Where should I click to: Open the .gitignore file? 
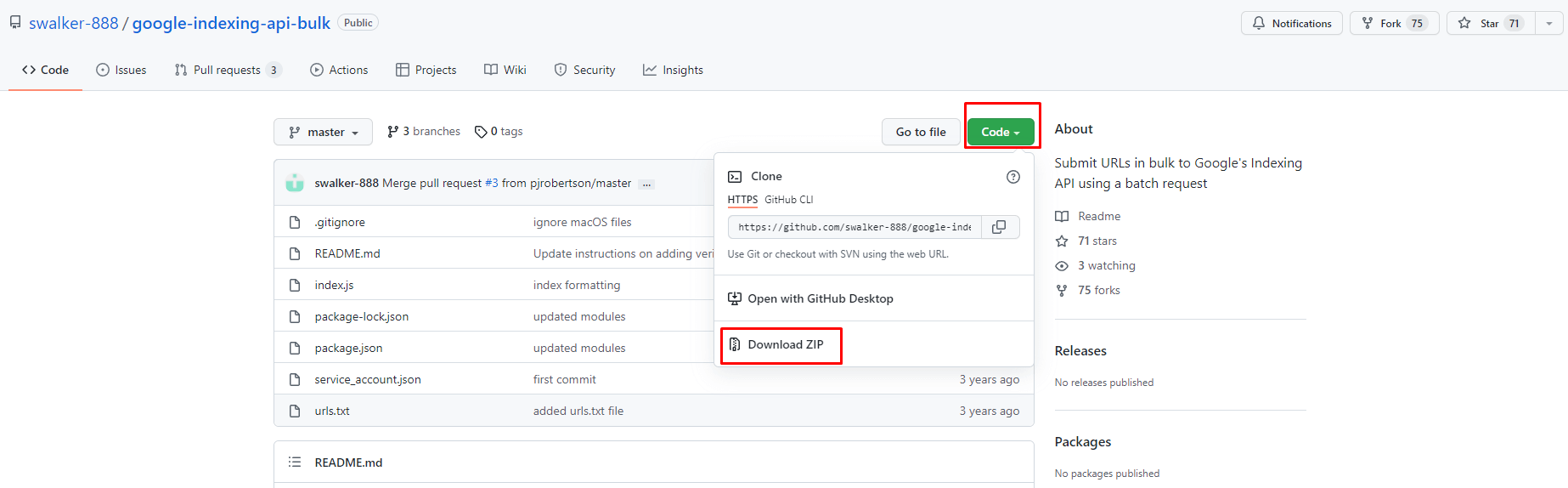pos(340,222)
